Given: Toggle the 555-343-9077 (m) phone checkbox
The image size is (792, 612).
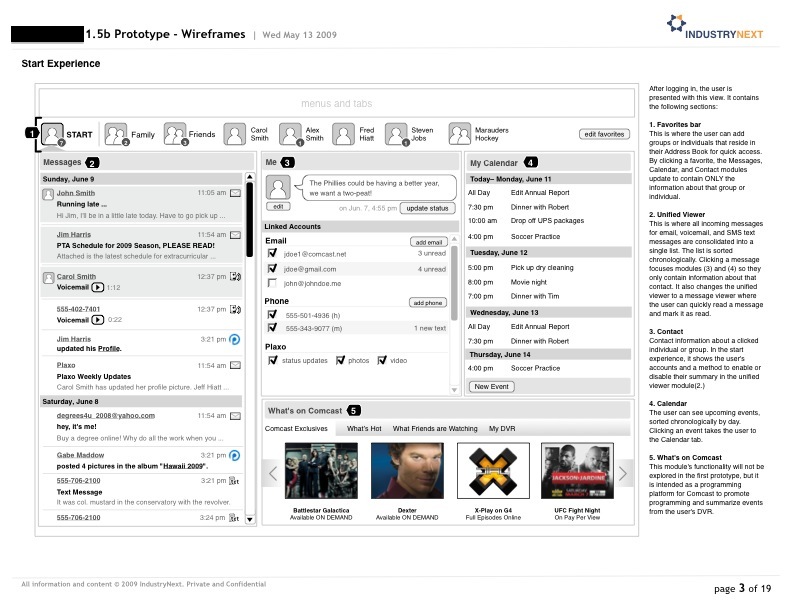Looking at the screenshot, I should click(272, 328).
